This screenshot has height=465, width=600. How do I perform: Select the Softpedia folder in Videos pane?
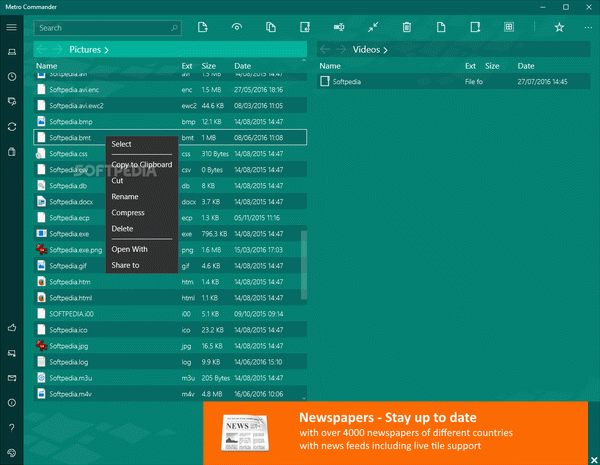coord(453,82)
